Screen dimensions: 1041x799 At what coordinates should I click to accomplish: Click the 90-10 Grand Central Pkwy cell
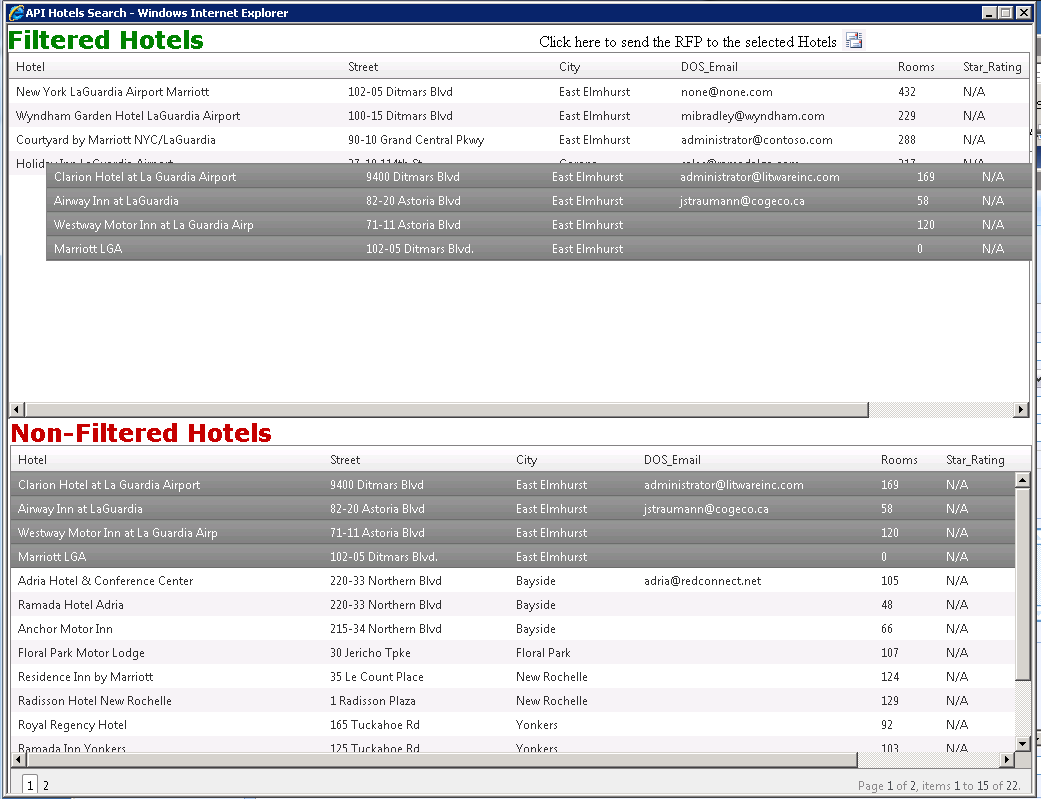pos(416,139)
